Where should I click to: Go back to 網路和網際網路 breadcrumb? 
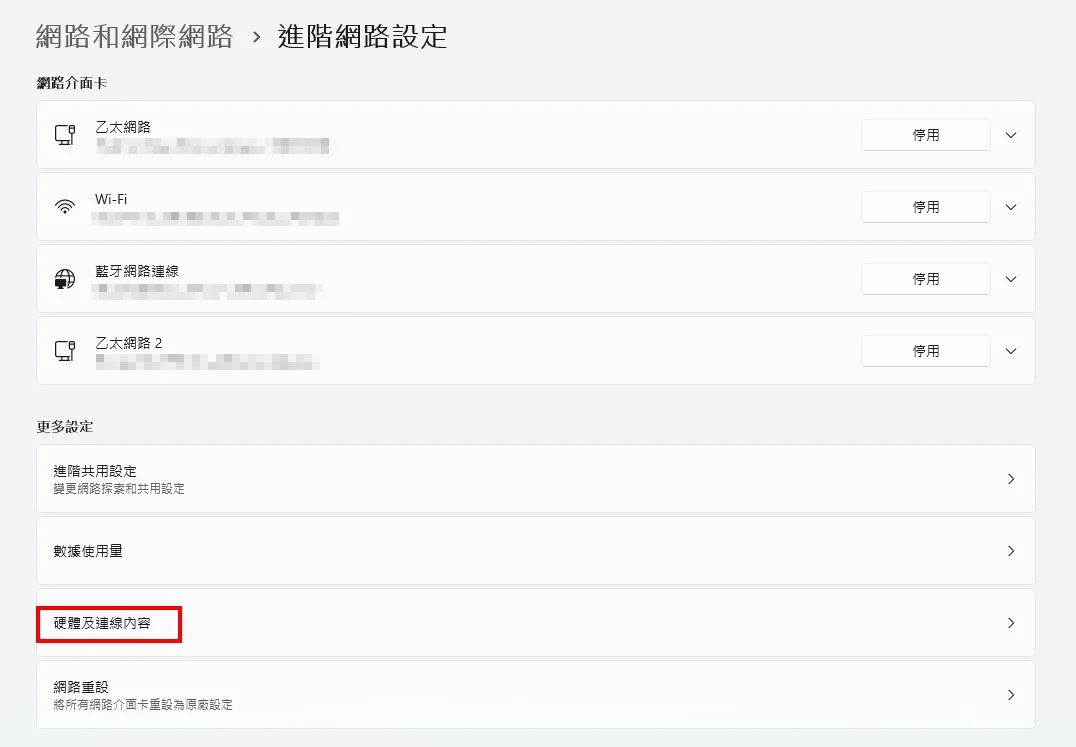coord(134,36)
